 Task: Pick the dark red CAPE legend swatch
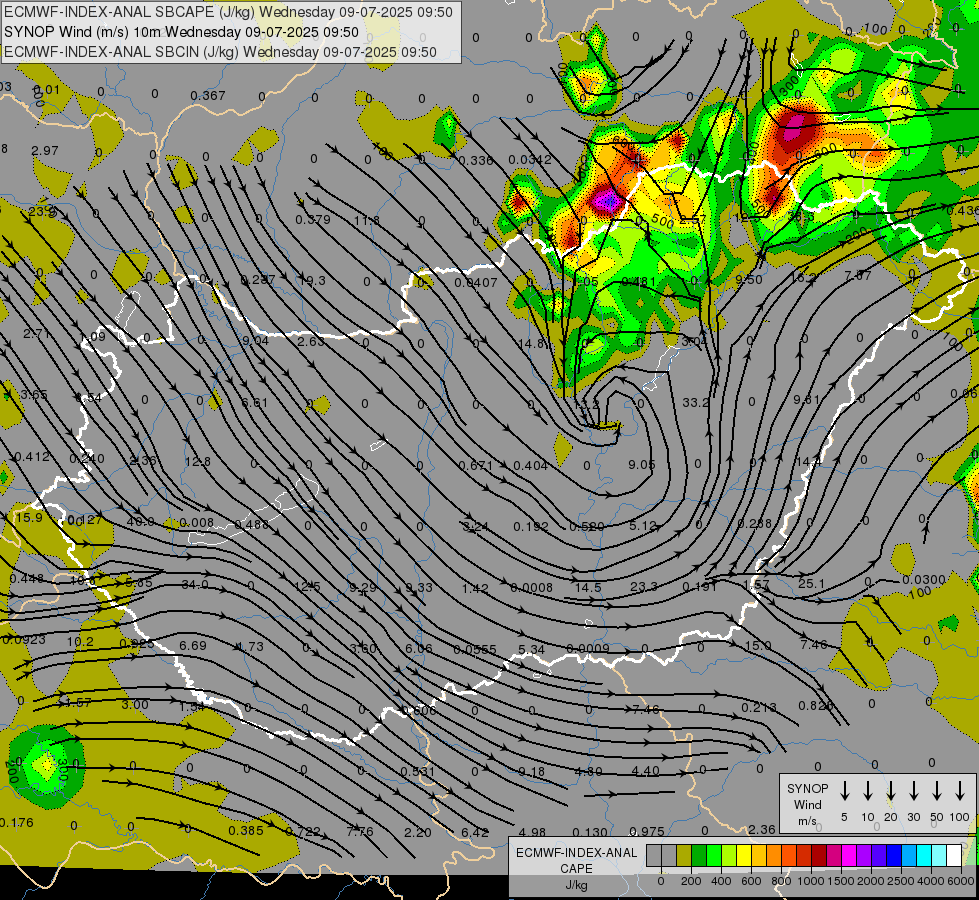[x=819, y=856]
